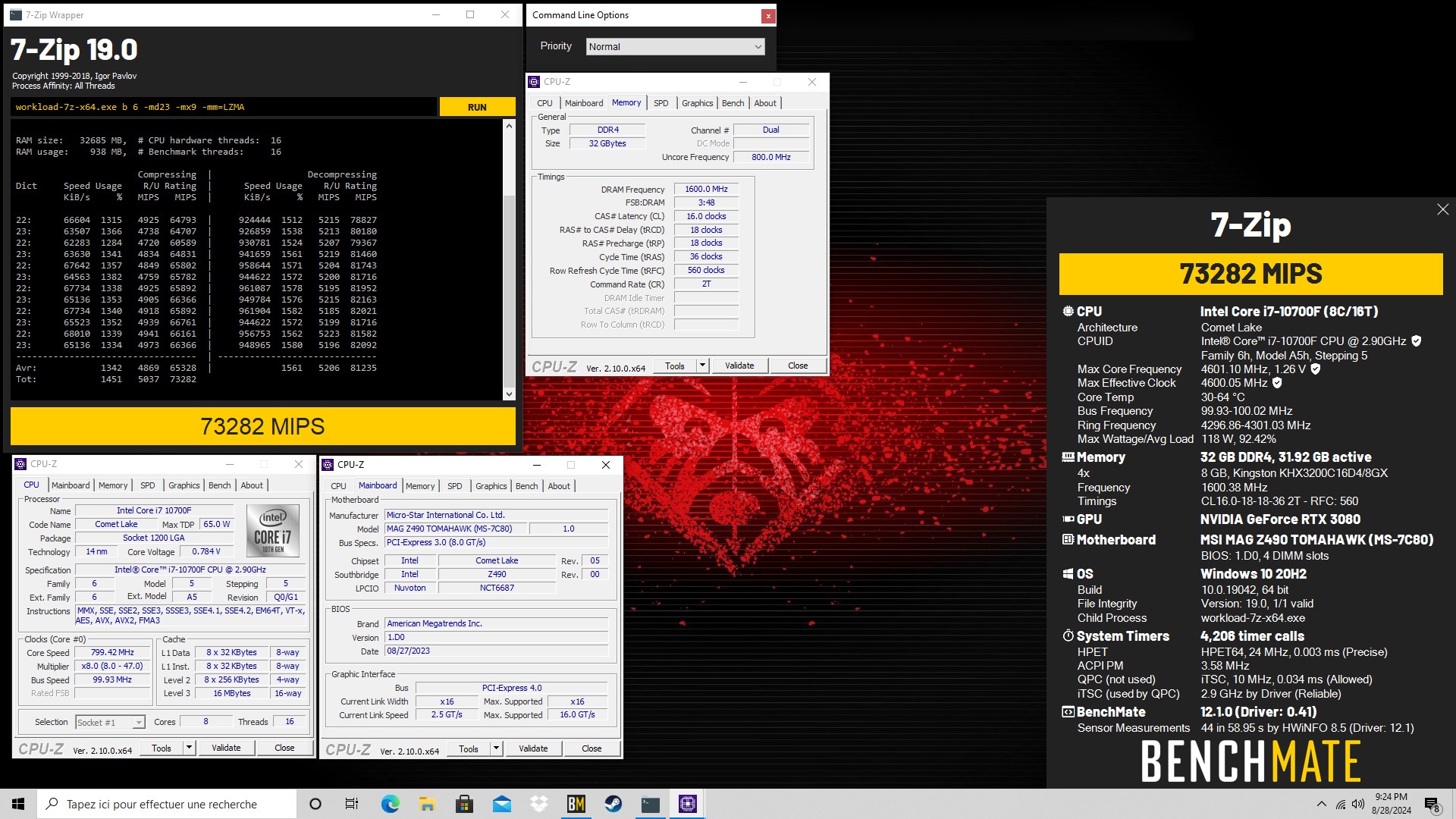Open File Explorer from the taskbar

pos(427,804)
